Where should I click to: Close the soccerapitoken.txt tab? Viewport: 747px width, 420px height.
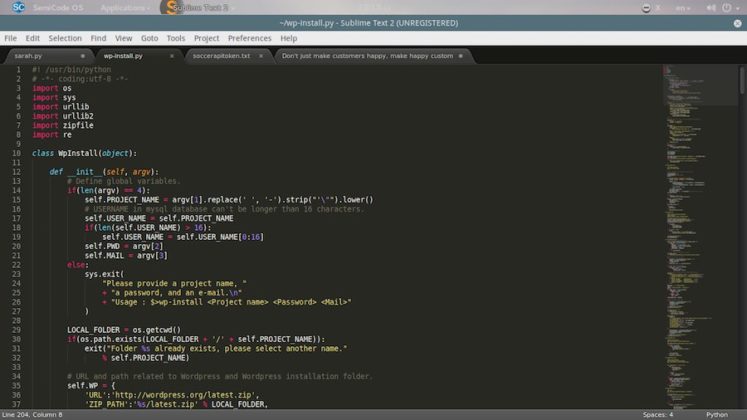pyautogui.click(x=261, y=56)
